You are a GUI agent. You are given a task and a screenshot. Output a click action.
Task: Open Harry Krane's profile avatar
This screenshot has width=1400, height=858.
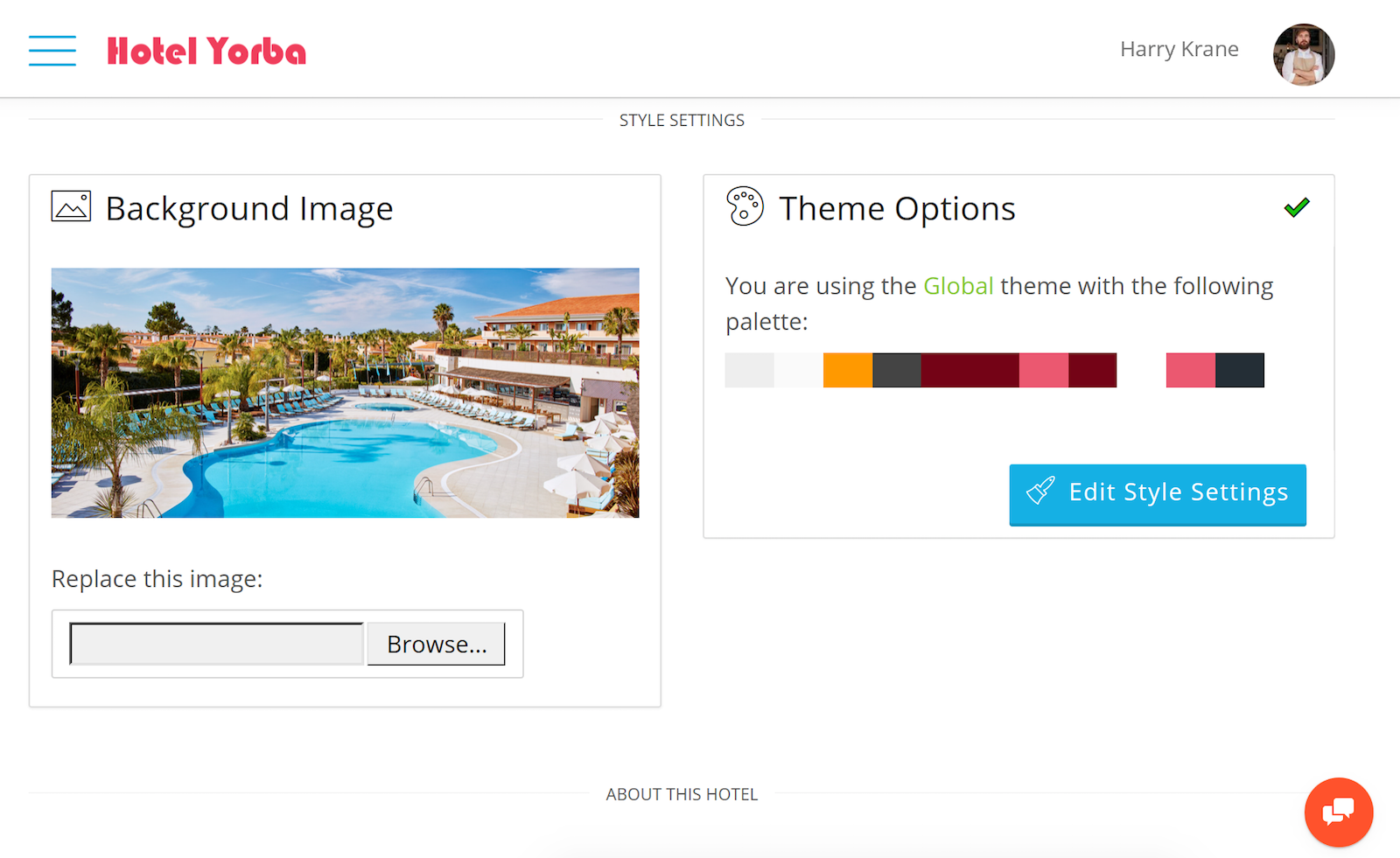1303,54
